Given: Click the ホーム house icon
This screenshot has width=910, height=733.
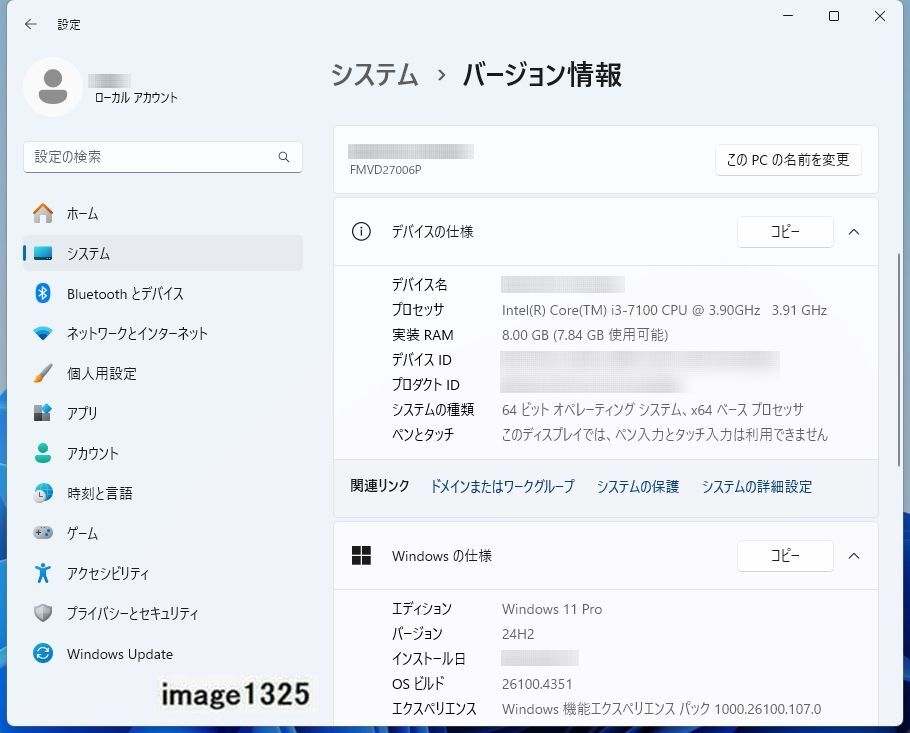Looking at the screenshot, I should tap(43, 213).
